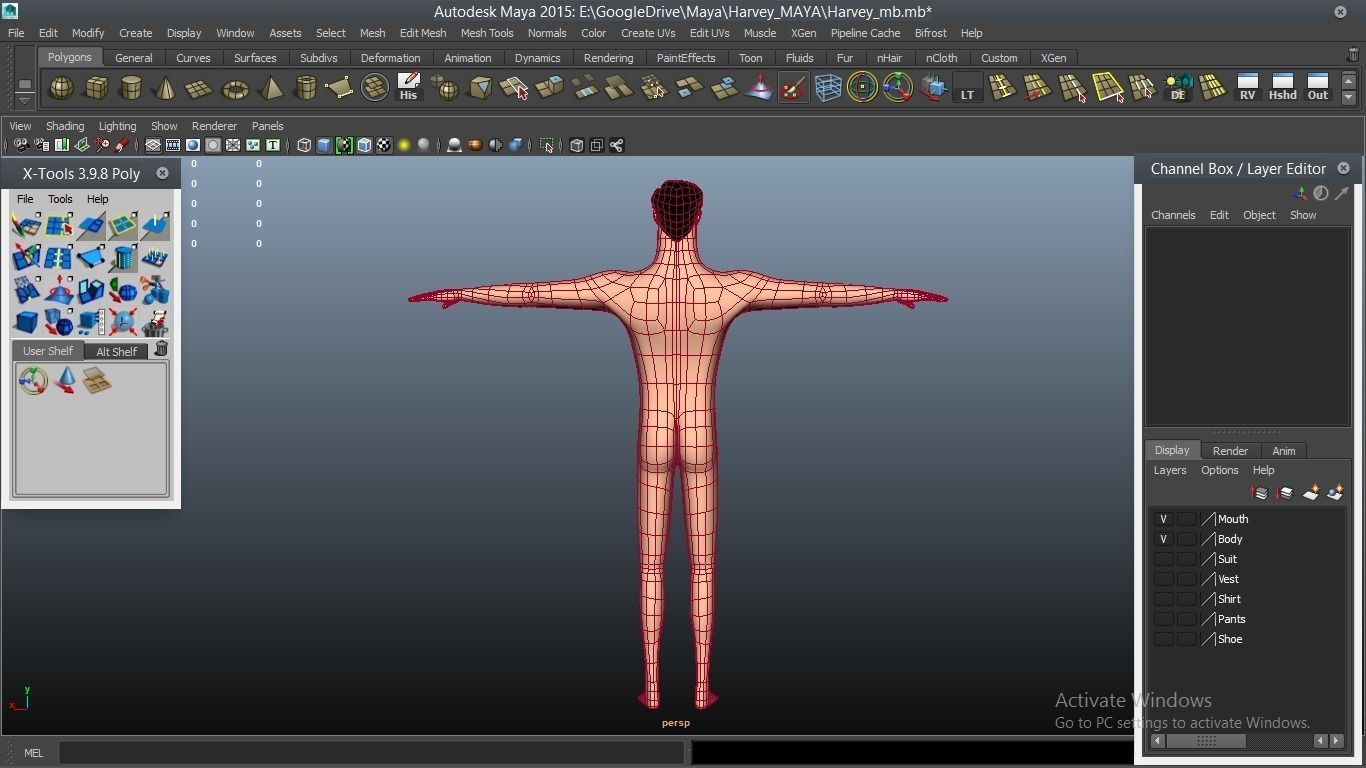This screenshot has width=1366, height=768.
Task: Click the His delete-history shelf button
Action: (408, 88)
